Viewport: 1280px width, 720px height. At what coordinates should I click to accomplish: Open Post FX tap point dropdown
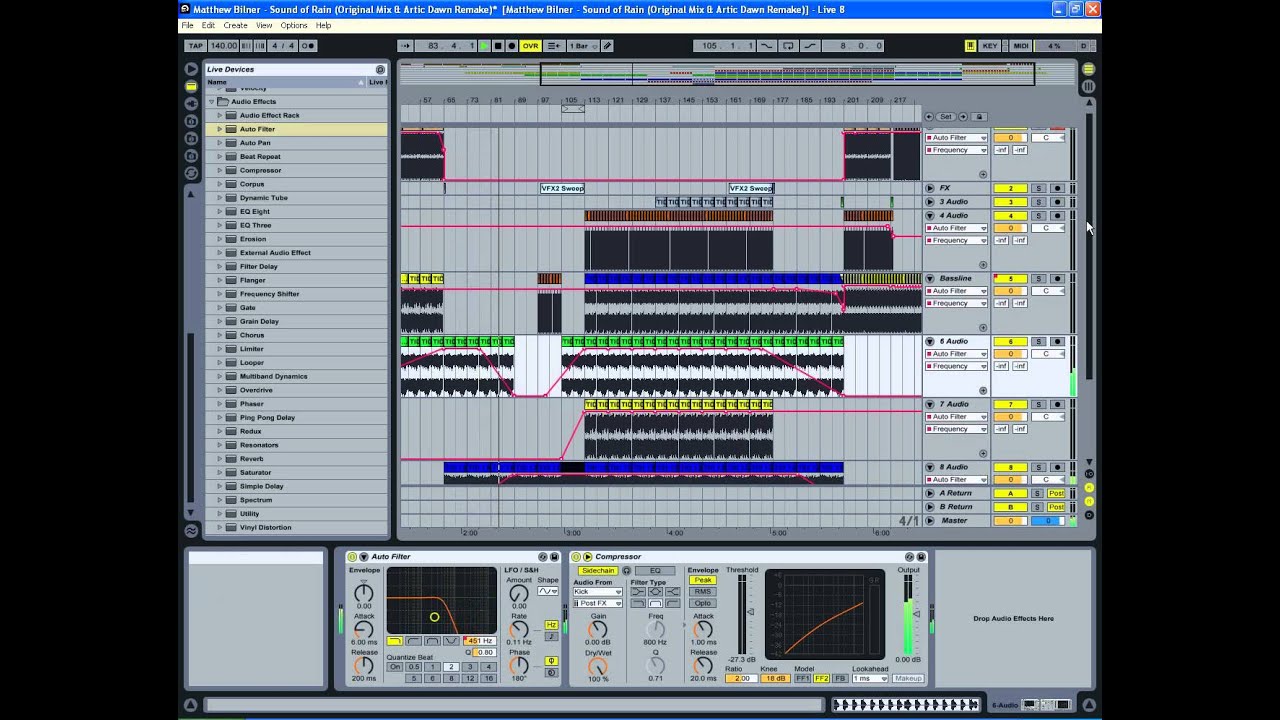597,603
